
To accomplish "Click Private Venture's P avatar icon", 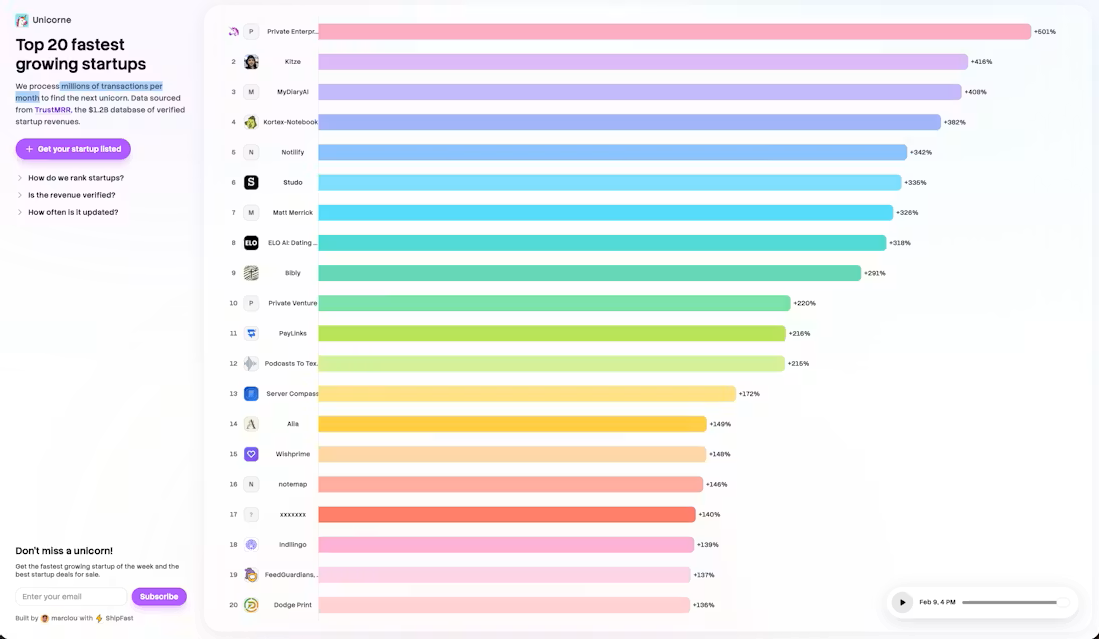I will click(251, 303).
